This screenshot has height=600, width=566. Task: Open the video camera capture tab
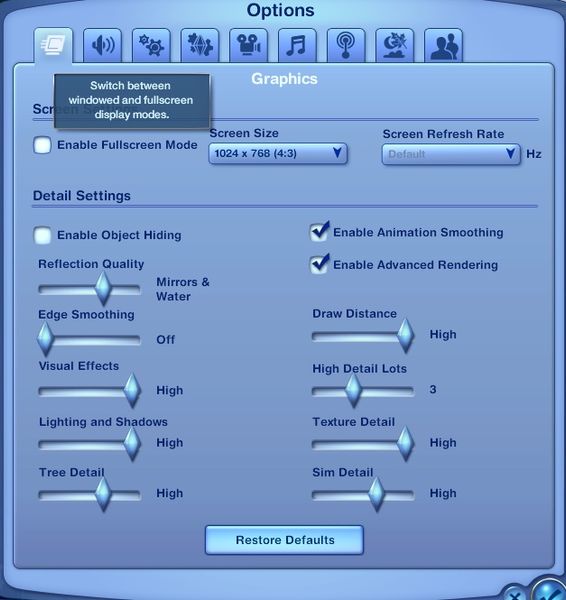point(248,45)
